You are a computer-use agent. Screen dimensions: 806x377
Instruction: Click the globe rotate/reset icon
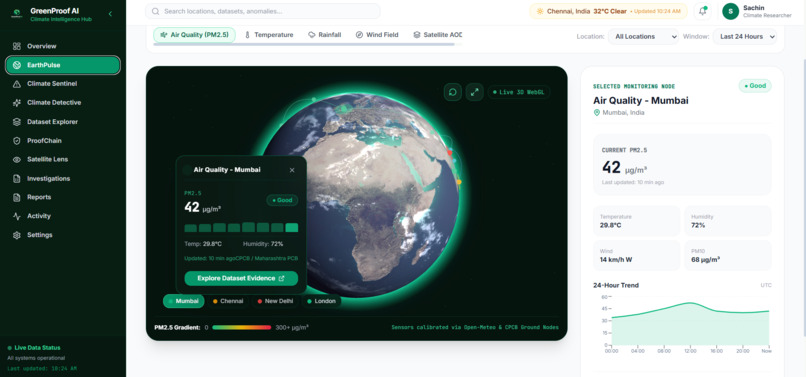click(453, 92)
